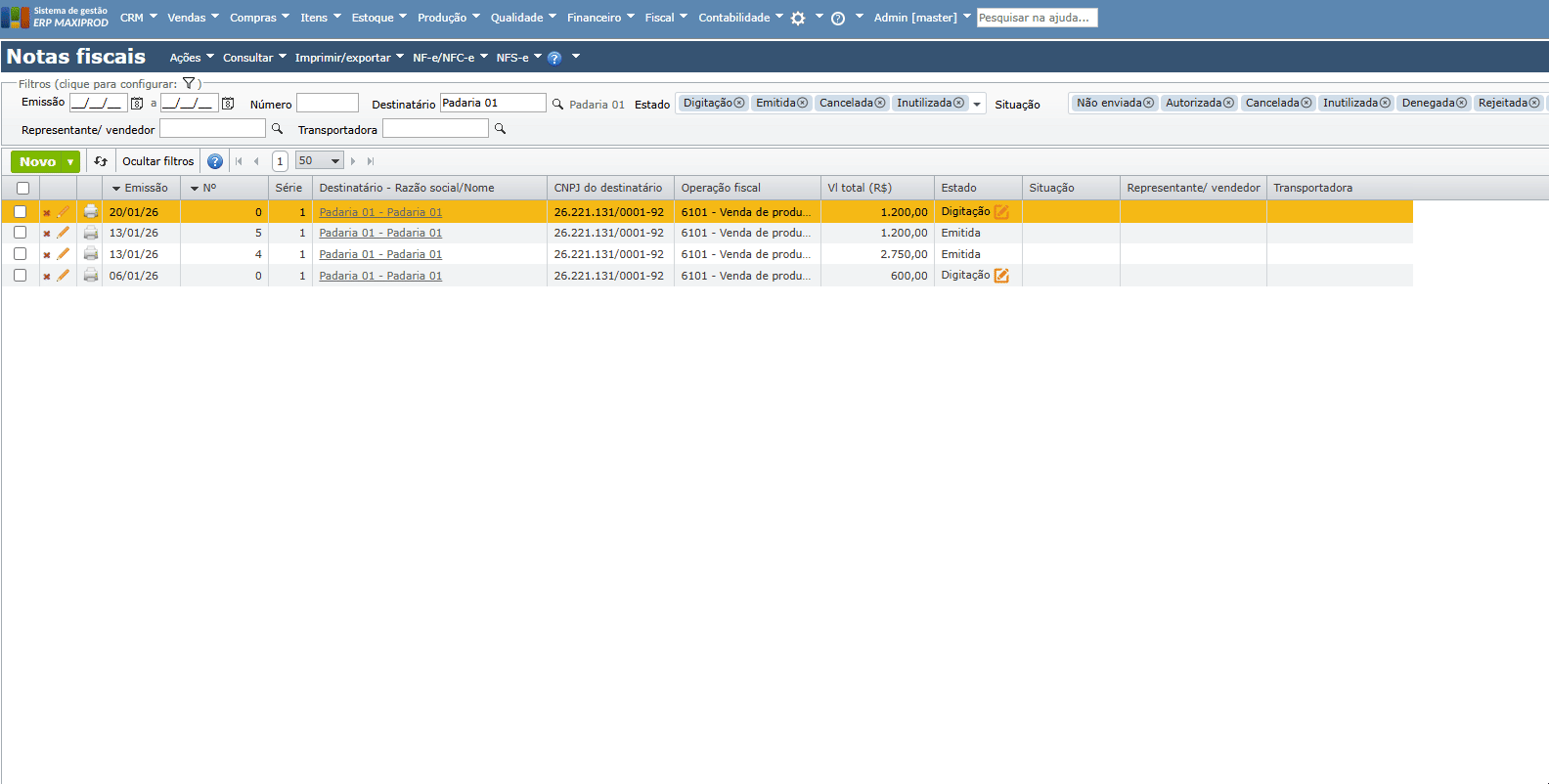Viewport: 1549px width, 784px height.
Task: Check the 06/01/26 row checkbox
Action: pos(20,276)
